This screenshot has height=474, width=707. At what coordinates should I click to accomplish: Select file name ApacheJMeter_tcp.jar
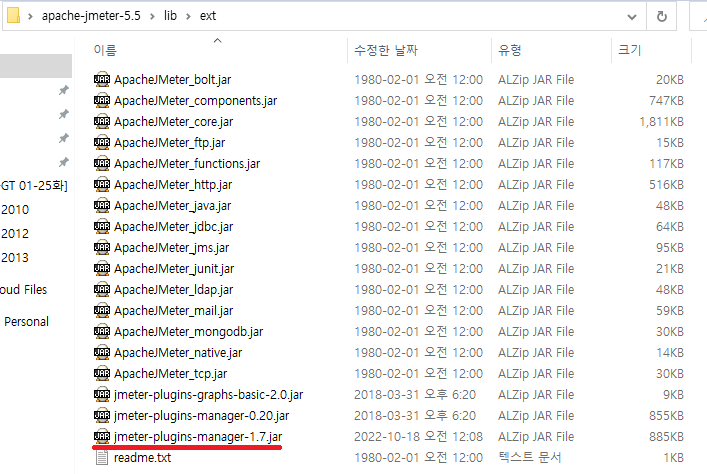(x=171, y=374)
